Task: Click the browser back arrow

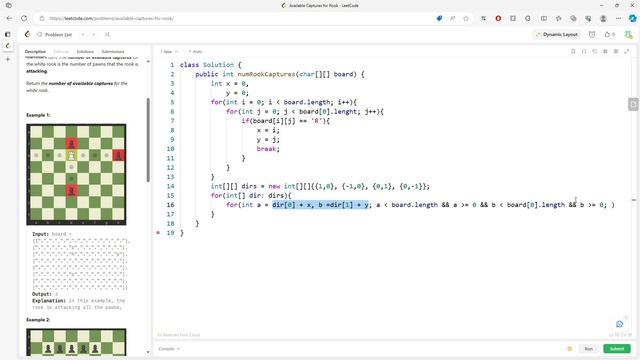Action: [x=9, y=18]
